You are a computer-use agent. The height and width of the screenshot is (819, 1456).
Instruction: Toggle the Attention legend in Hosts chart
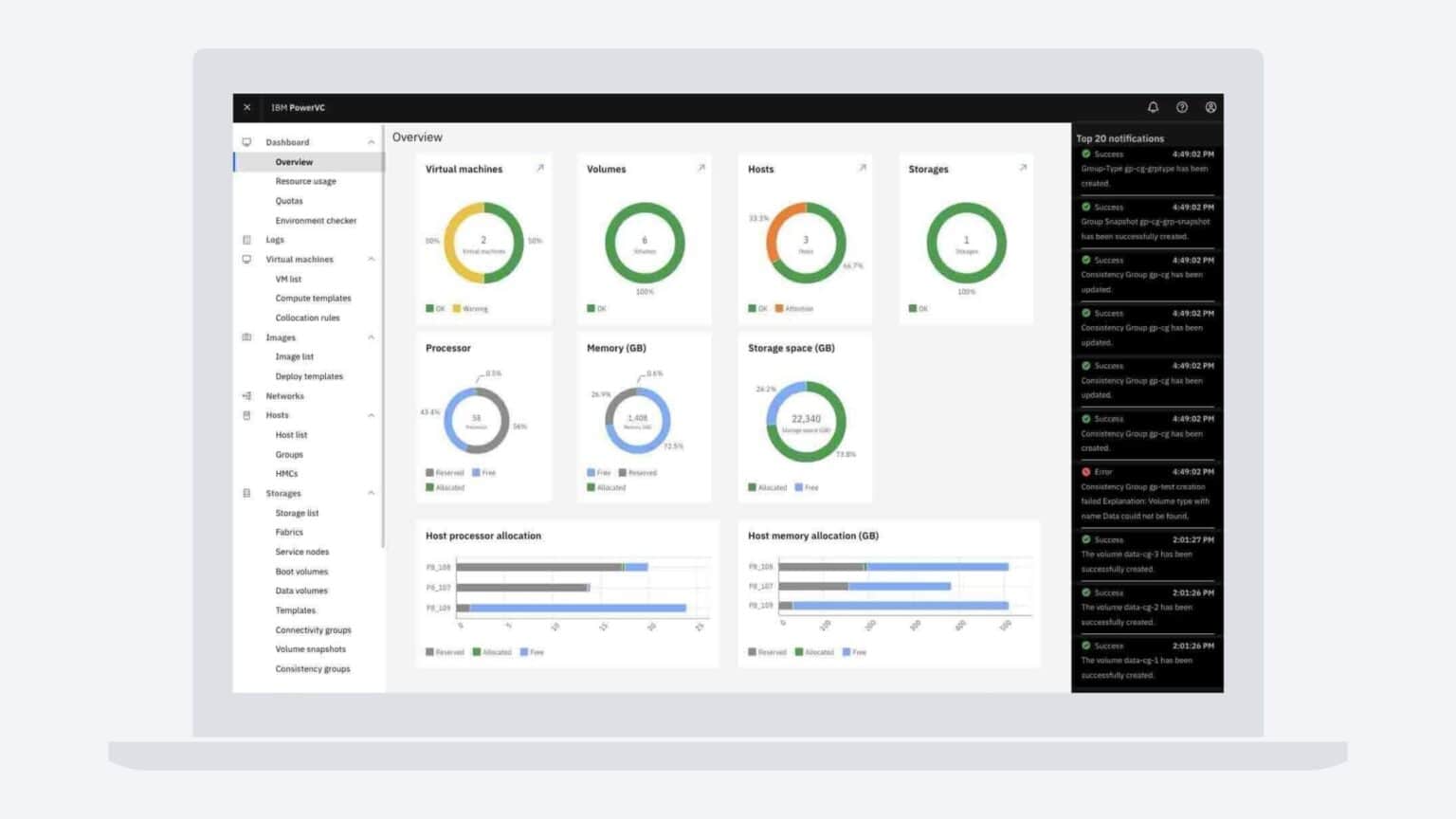[794, 309]
